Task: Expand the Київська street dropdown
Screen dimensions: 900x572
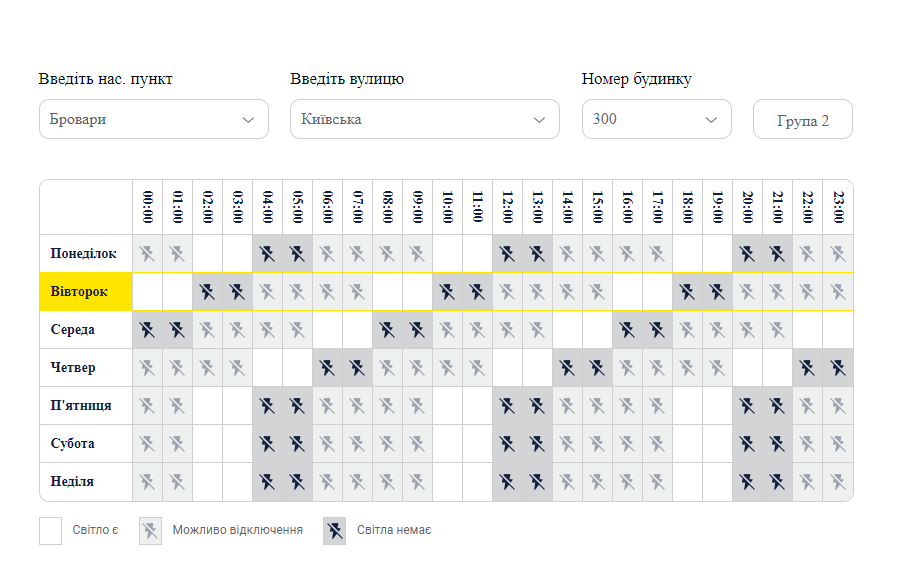Action: 425,119
